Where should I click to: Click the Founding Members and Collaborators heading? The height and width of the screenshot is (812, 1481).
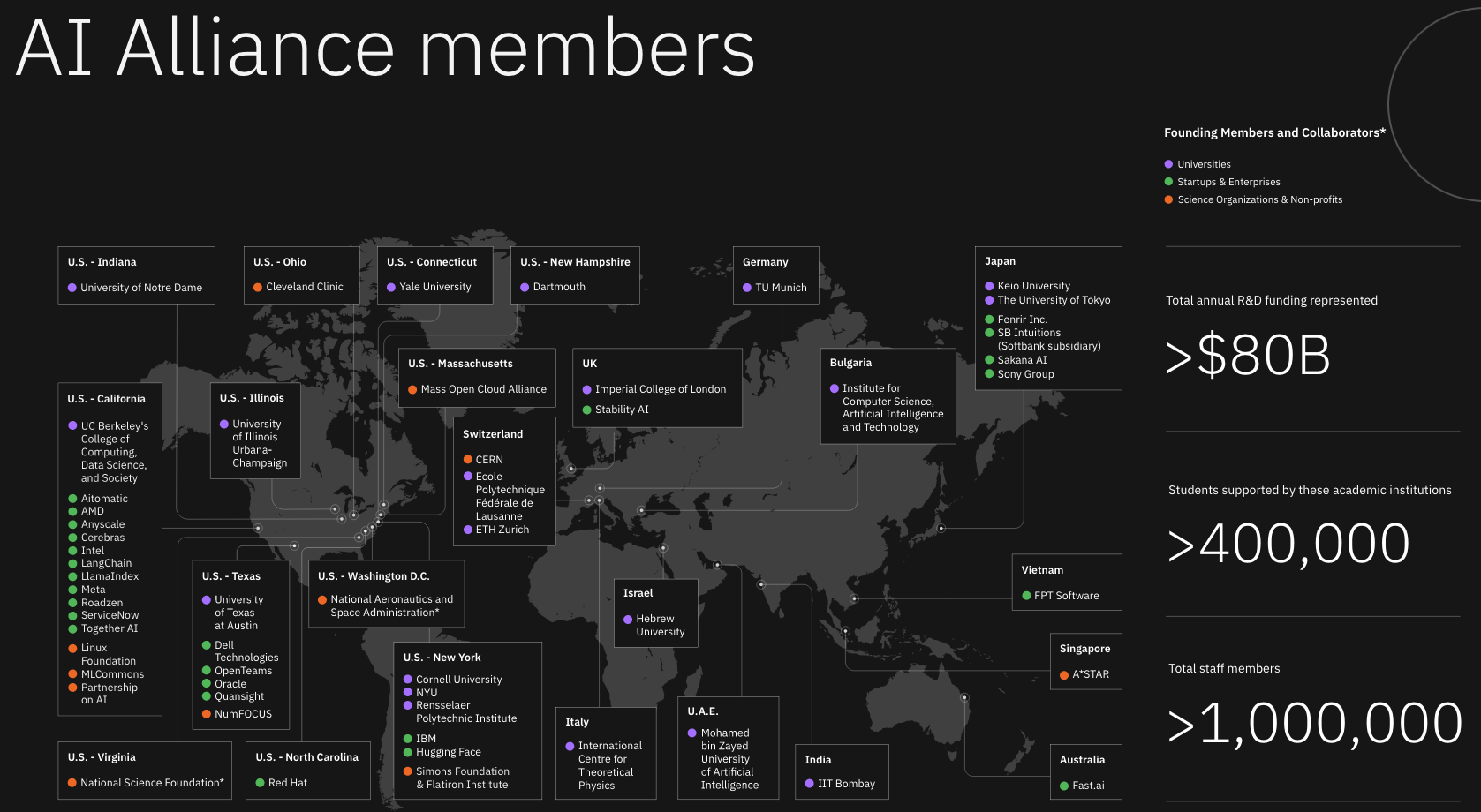(x=1273, y=132)
